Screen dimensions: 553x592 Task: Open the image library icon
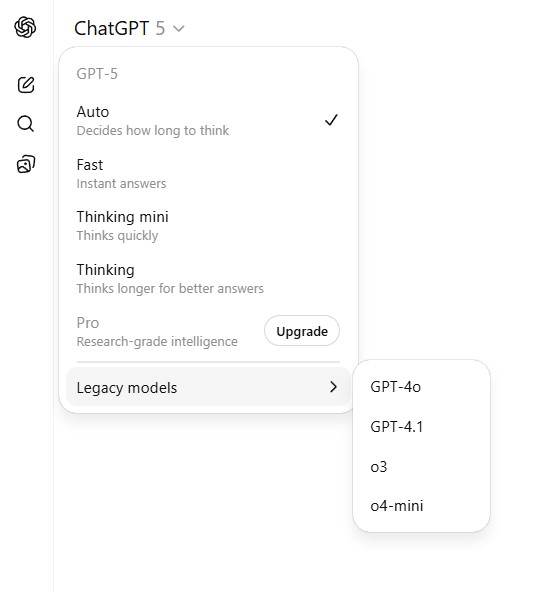click(x=26, y=164)
